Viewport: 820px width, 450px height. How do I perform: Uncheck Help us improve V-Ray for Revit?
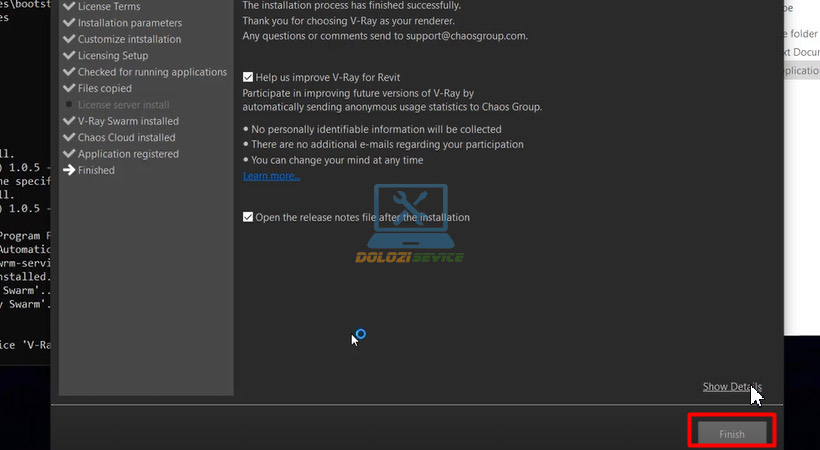[x=248, y=76]
